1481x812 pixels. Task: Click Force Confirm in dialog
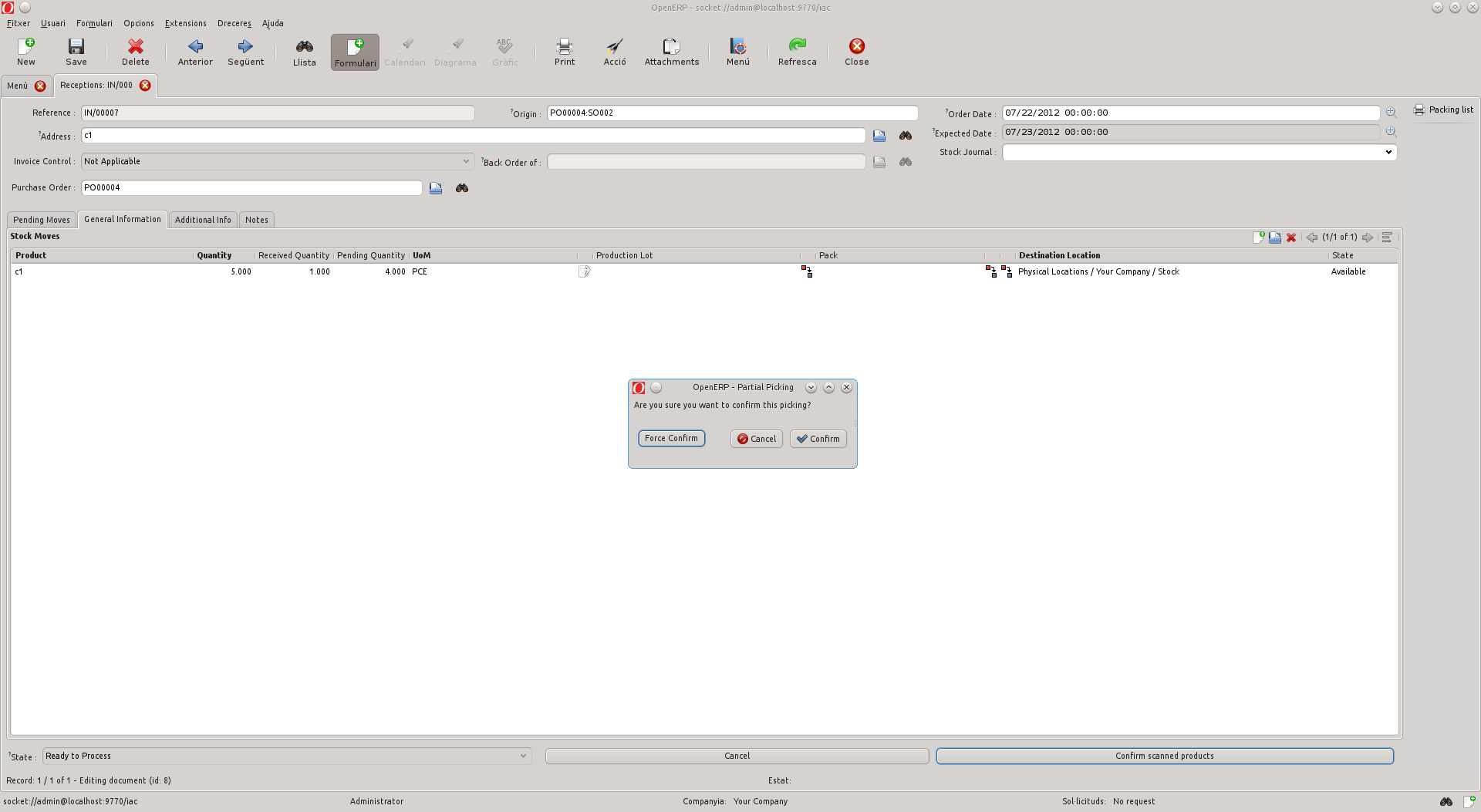point(671,439)
